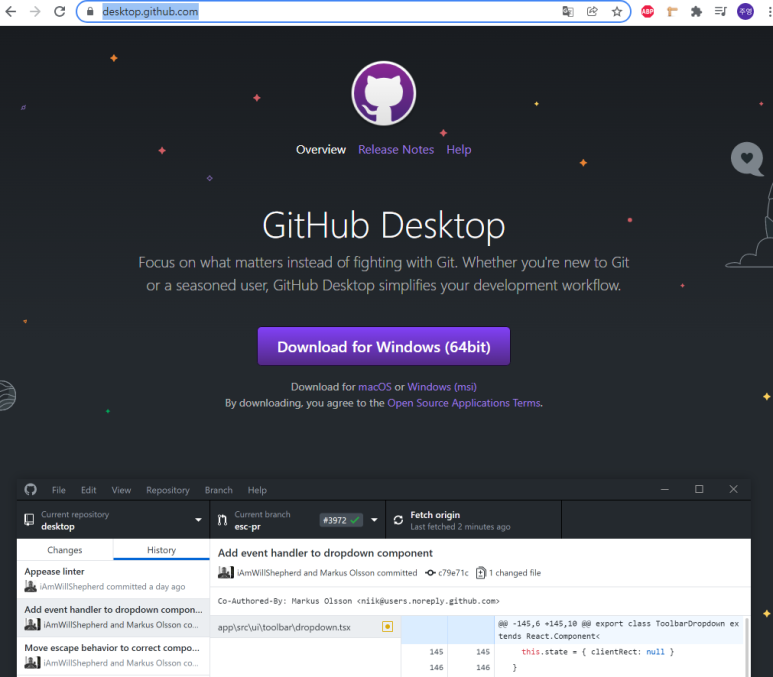Click the this.state clientRect code line
The height and width of the screenshot is (677, 773).
[x=597, y=652]
